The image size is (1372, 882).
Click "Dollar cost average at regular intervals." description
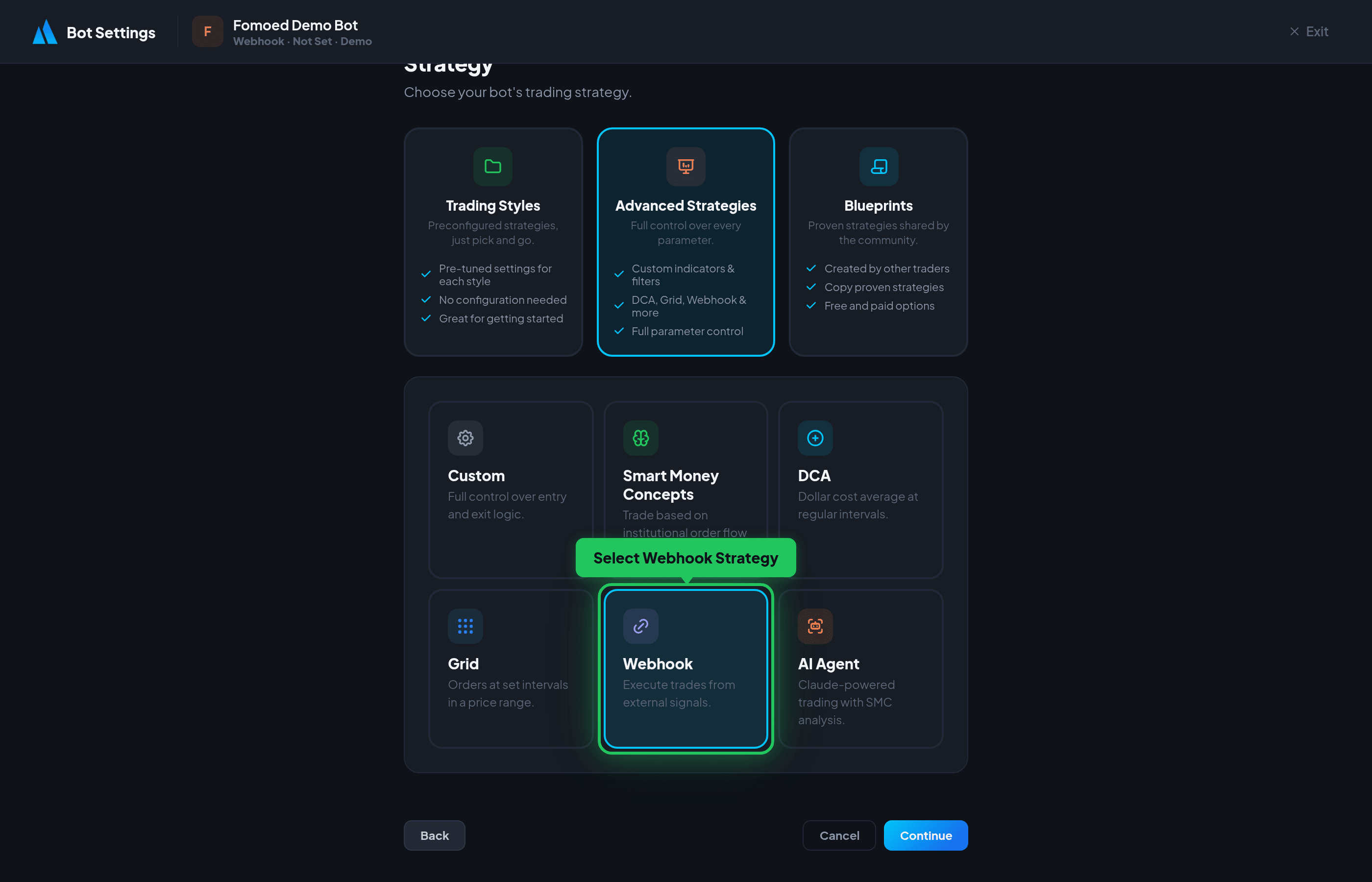point(858,506)
